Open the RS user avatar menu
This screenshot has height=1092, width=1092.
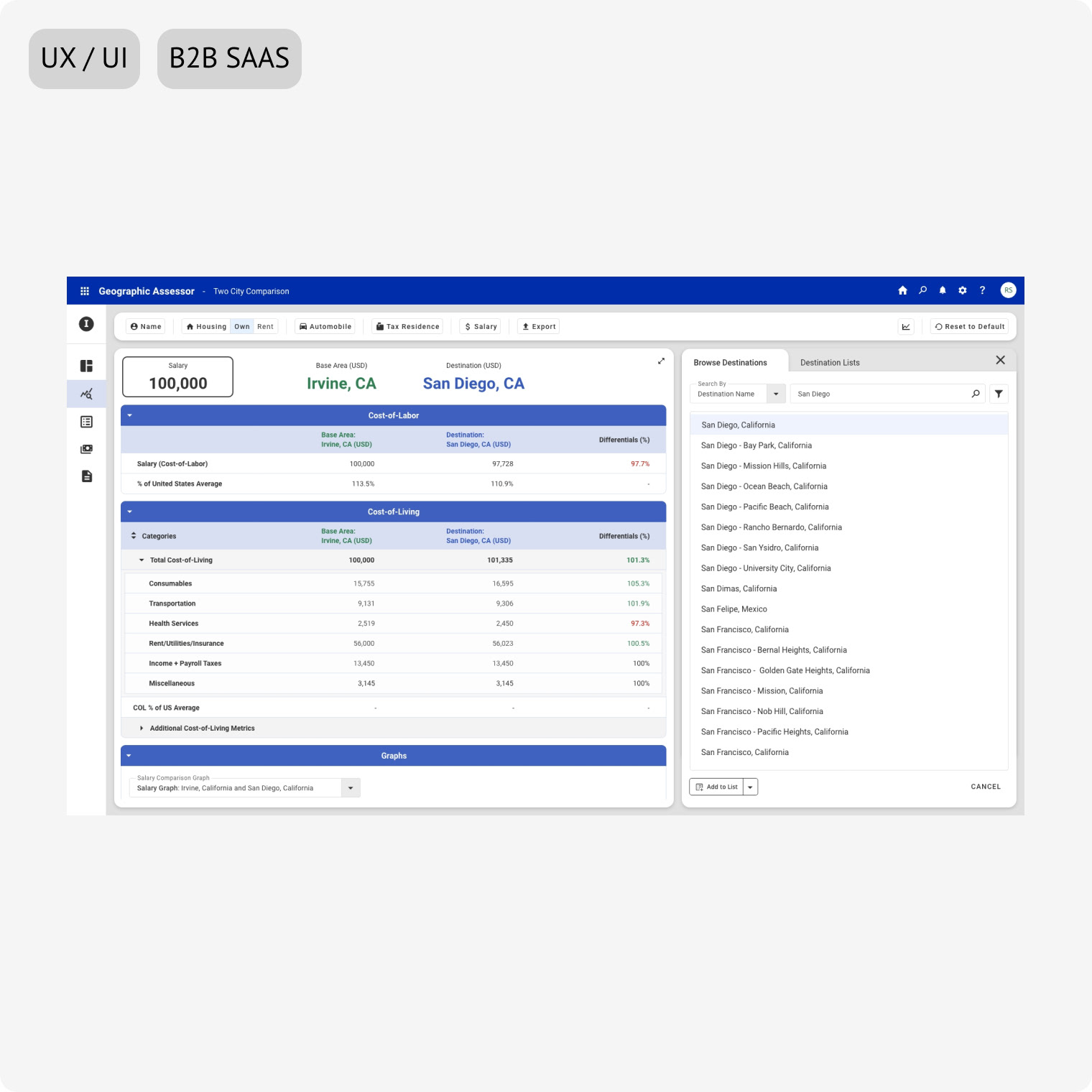pos(1009,290)
